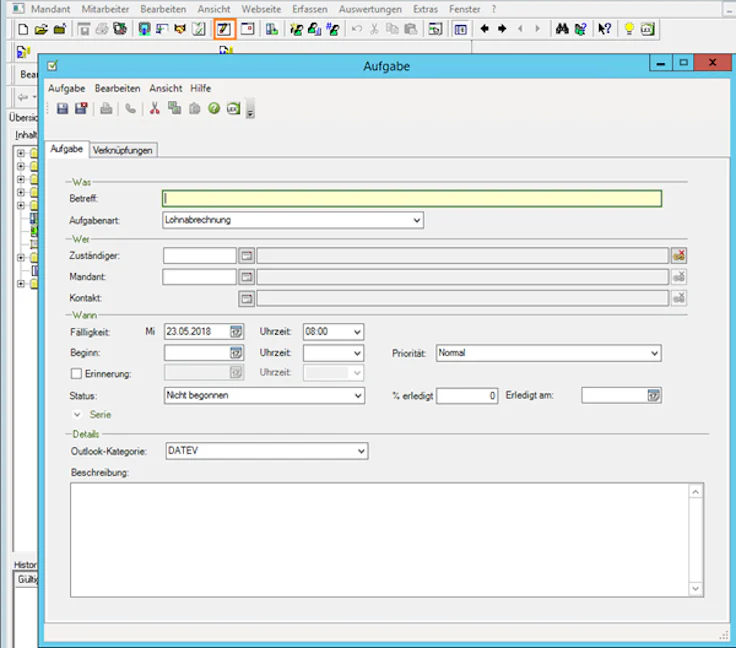Minimize the Aufgabe window
This screenshot has height=648, width=736.
pyautogui.click(x=661, y=62)
